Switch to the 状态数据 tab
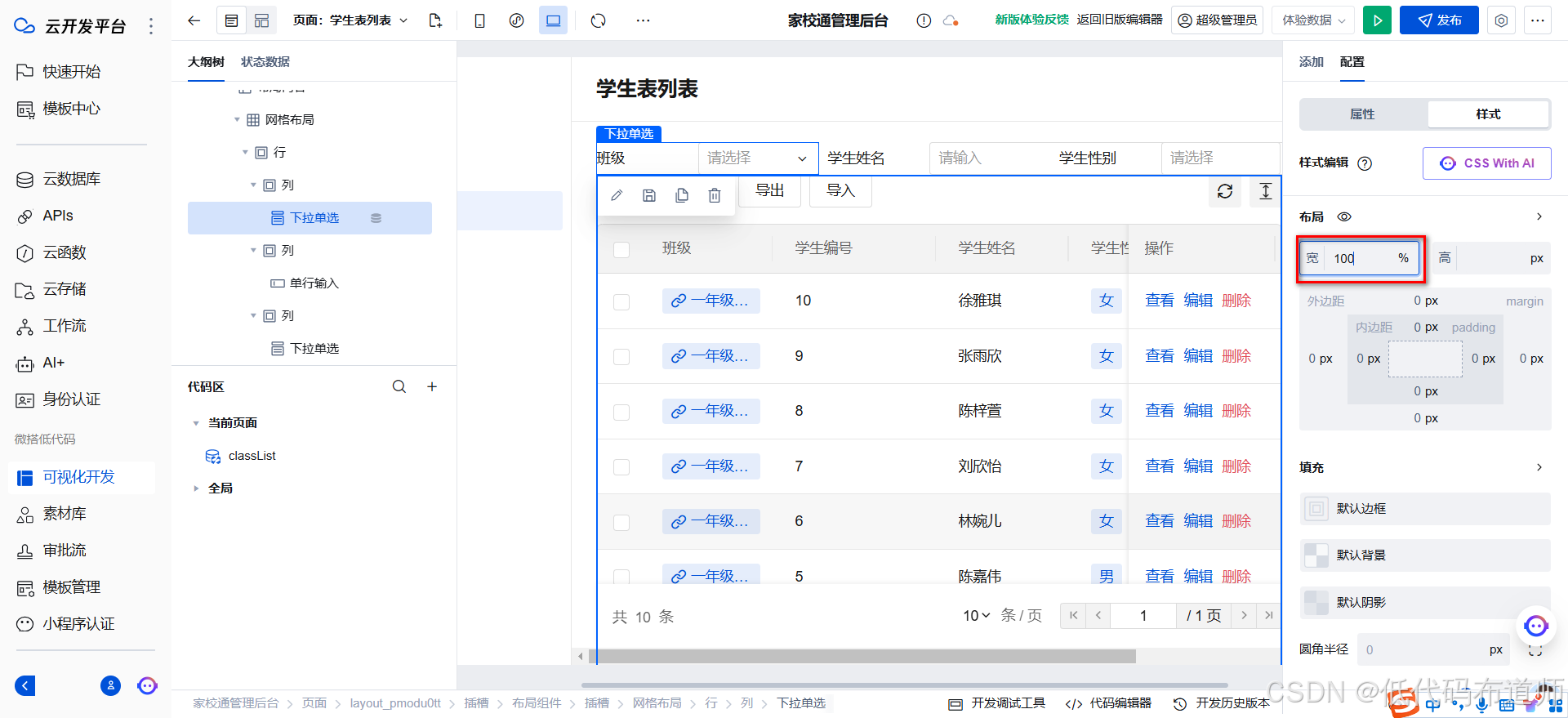Screen dimensions: 1568x718 (x=265, y=62)
